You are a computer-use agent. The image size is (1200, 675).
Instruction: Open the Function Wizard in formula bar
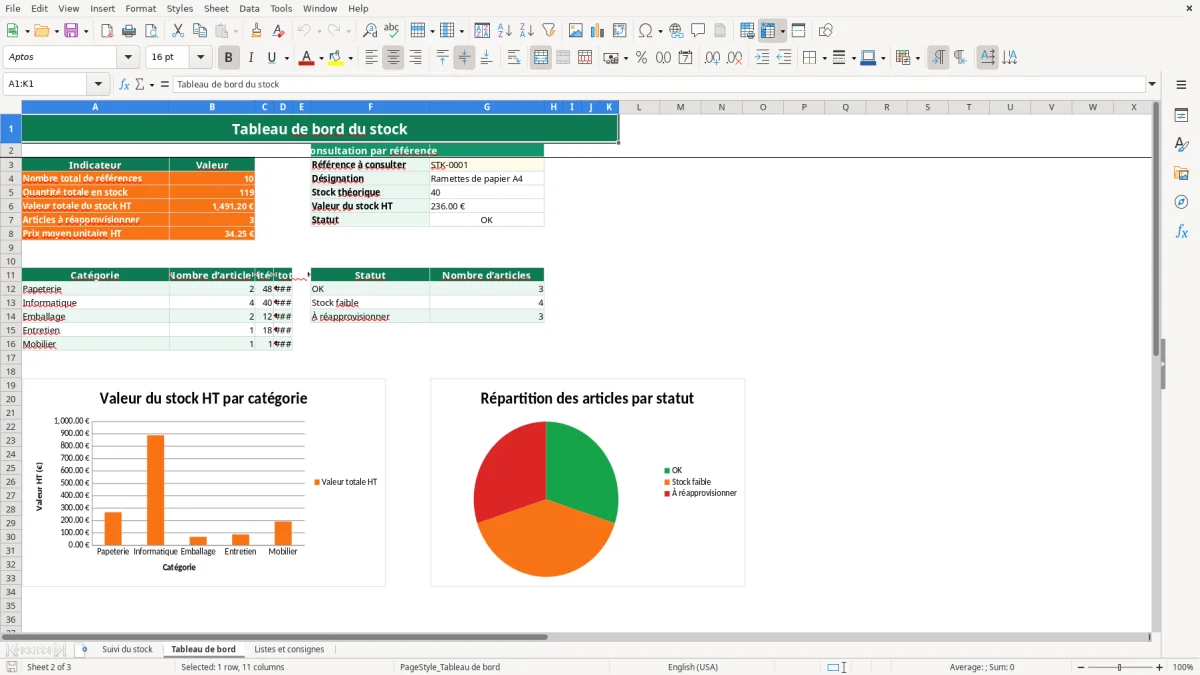125,85
